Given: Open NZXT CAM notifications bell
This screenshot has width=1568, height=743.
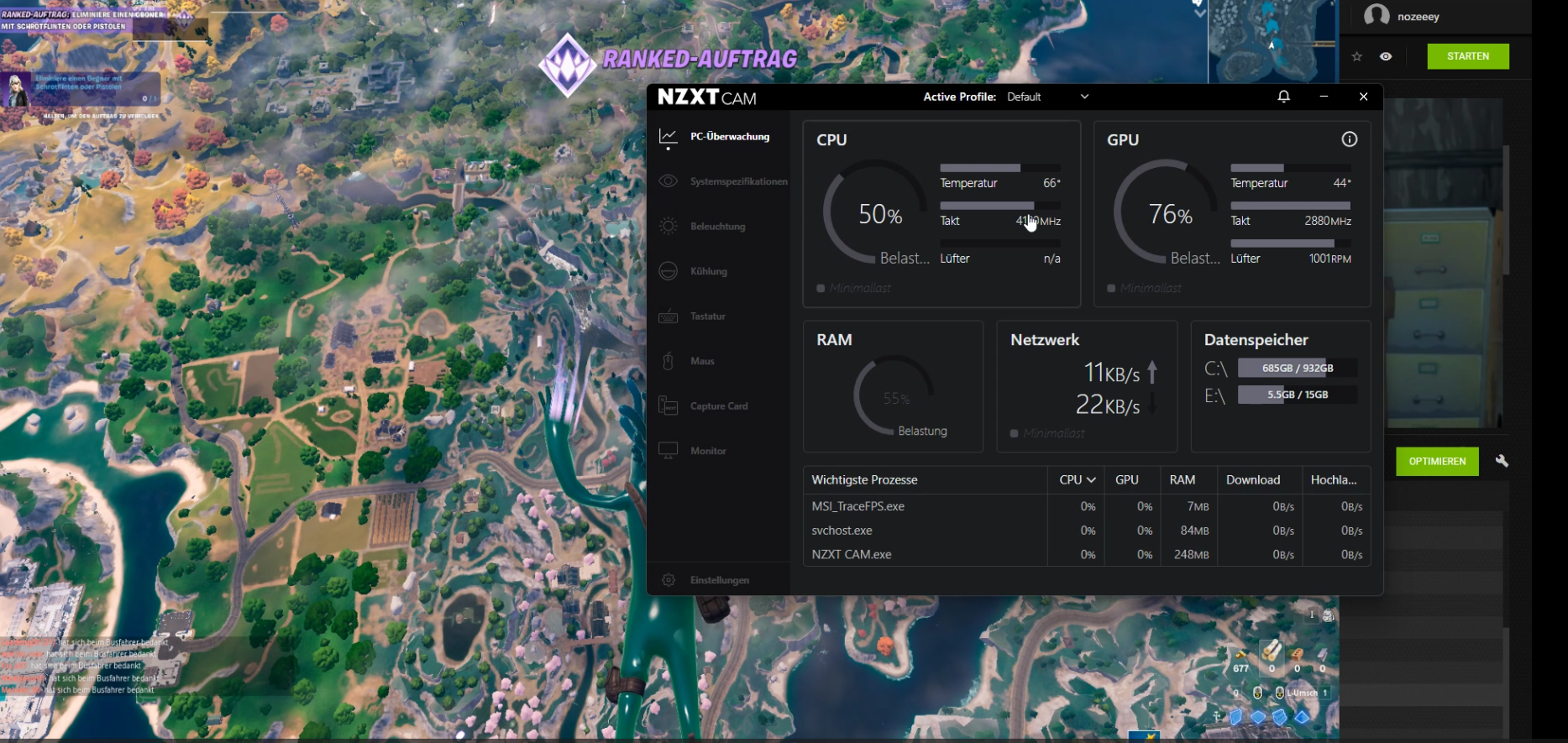Looking at the screenshot, I should click(x=1283, y=97).
